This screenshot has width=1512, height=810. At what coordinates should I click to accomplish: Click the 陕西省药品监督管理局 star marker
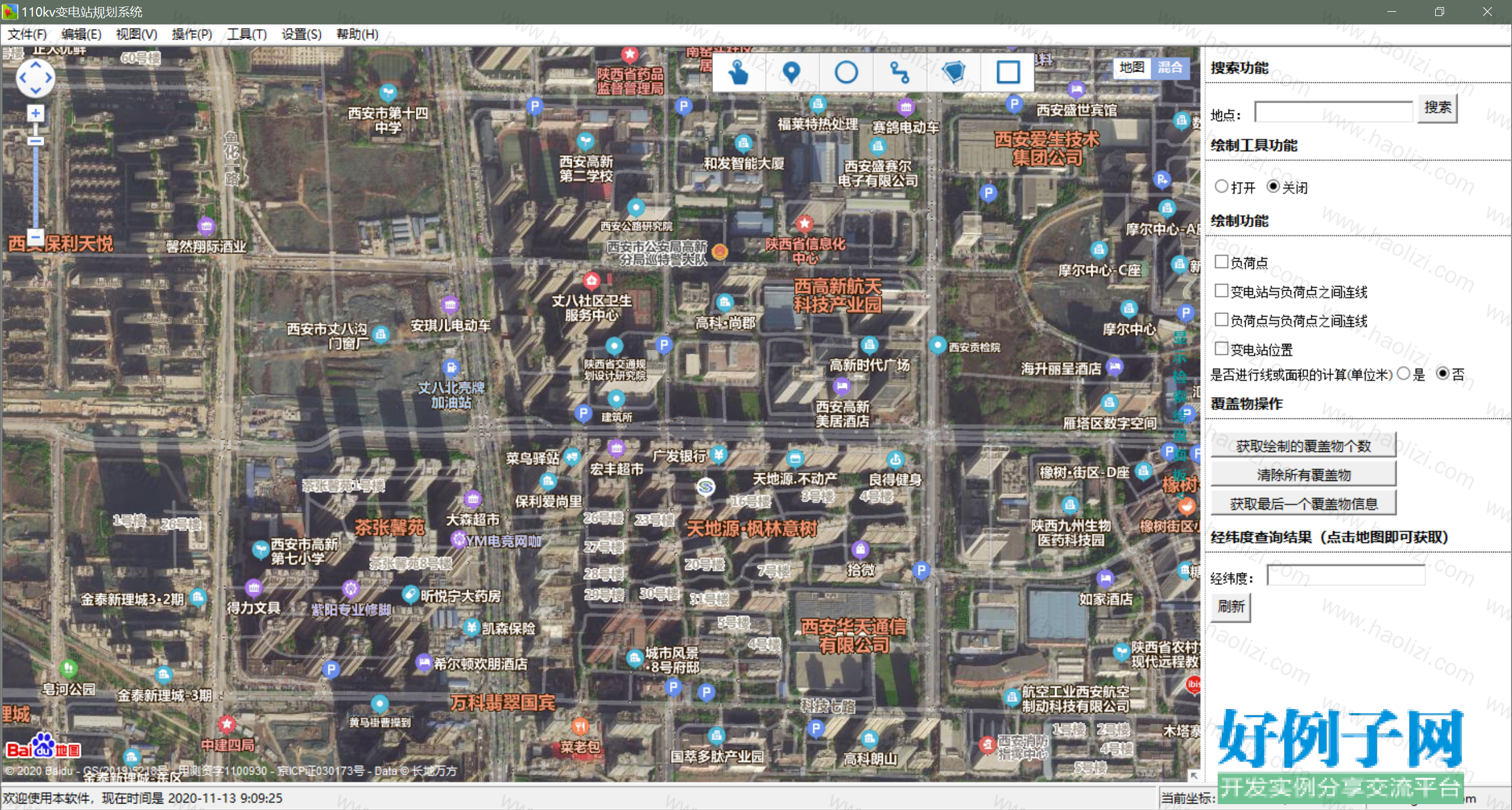pos(630,55)
